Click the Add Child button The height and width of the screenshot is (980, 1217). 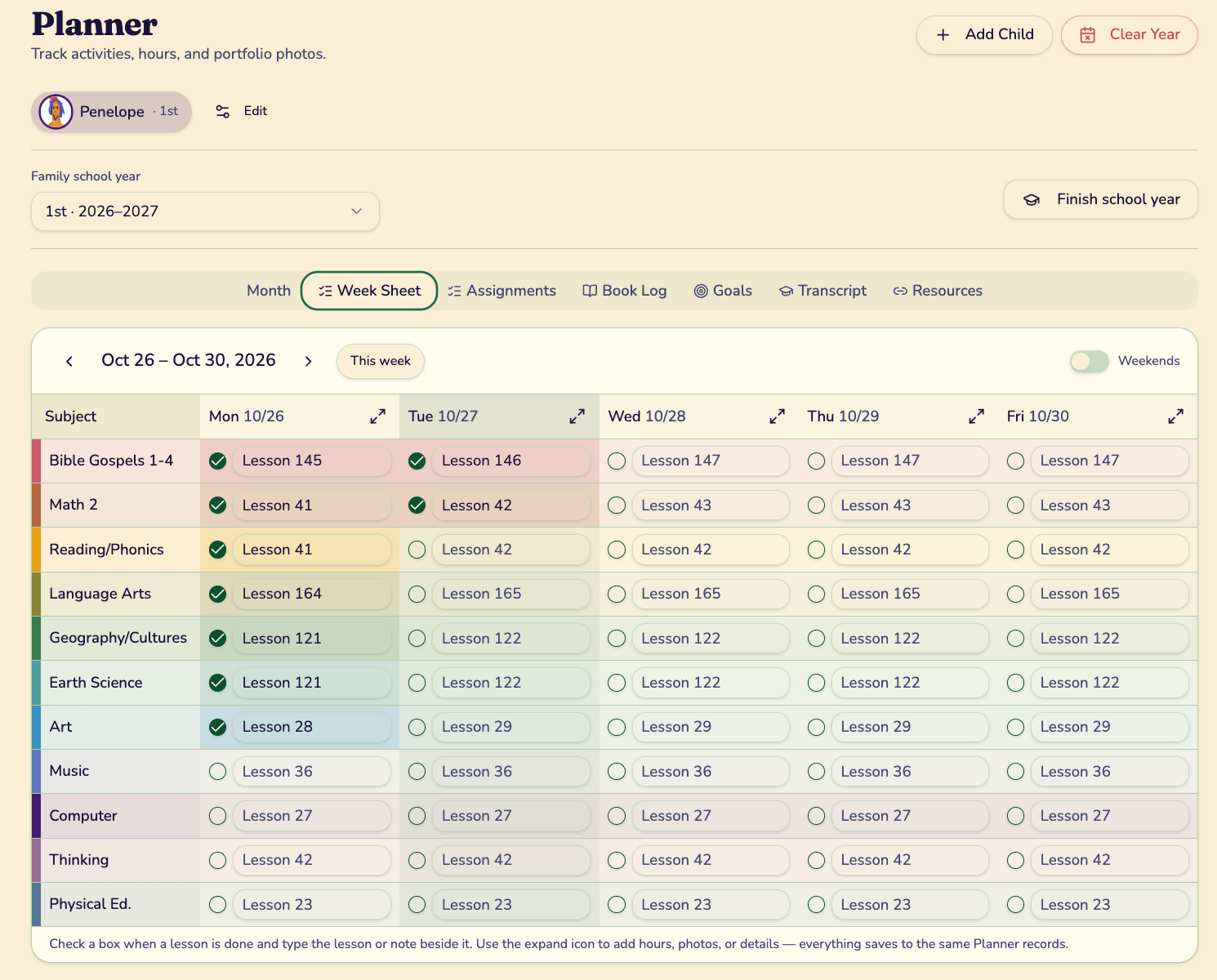[984, 34]
